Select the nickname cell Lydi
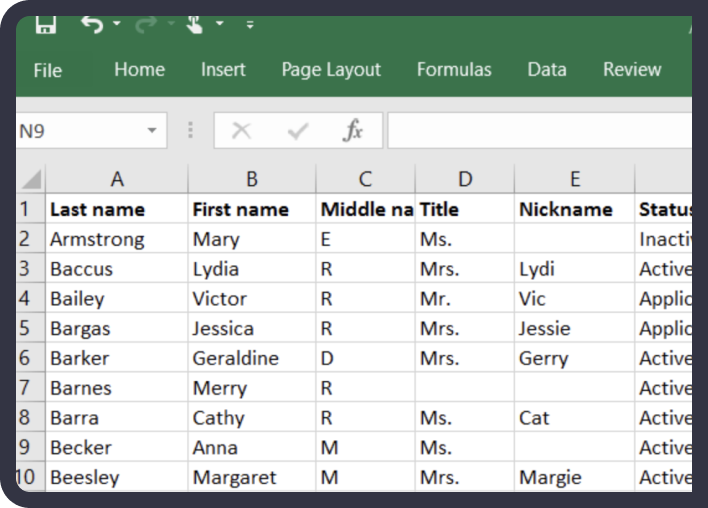 point(574,269)
